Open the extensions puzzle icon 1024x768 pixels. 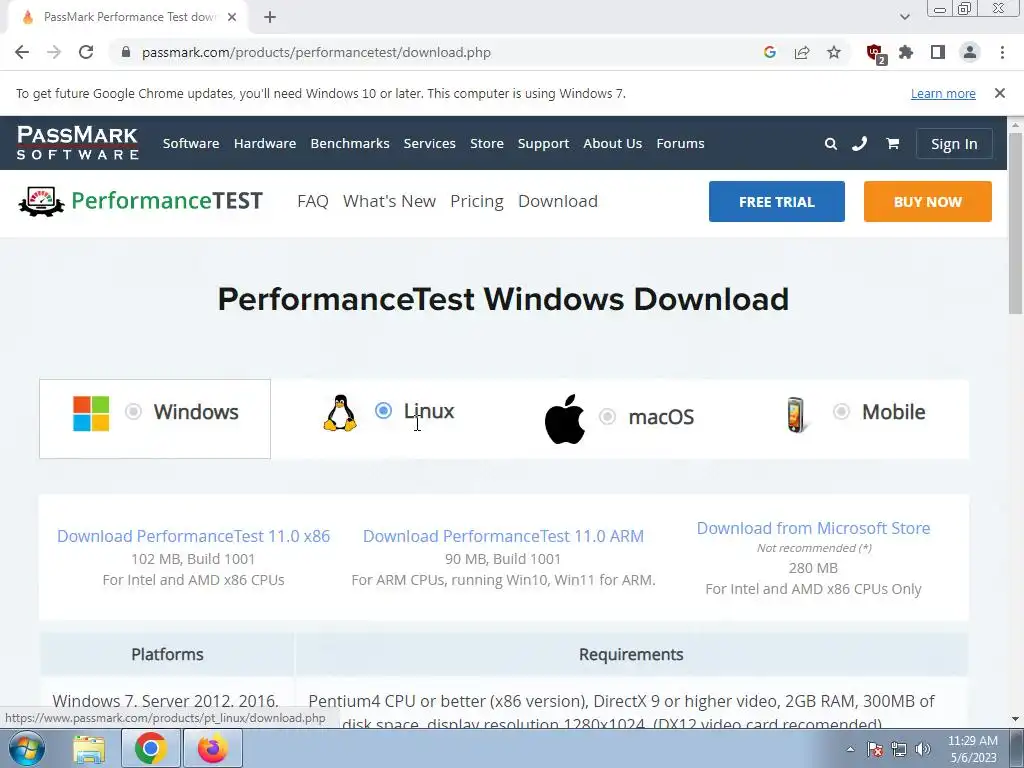click(x=906, y=52)
